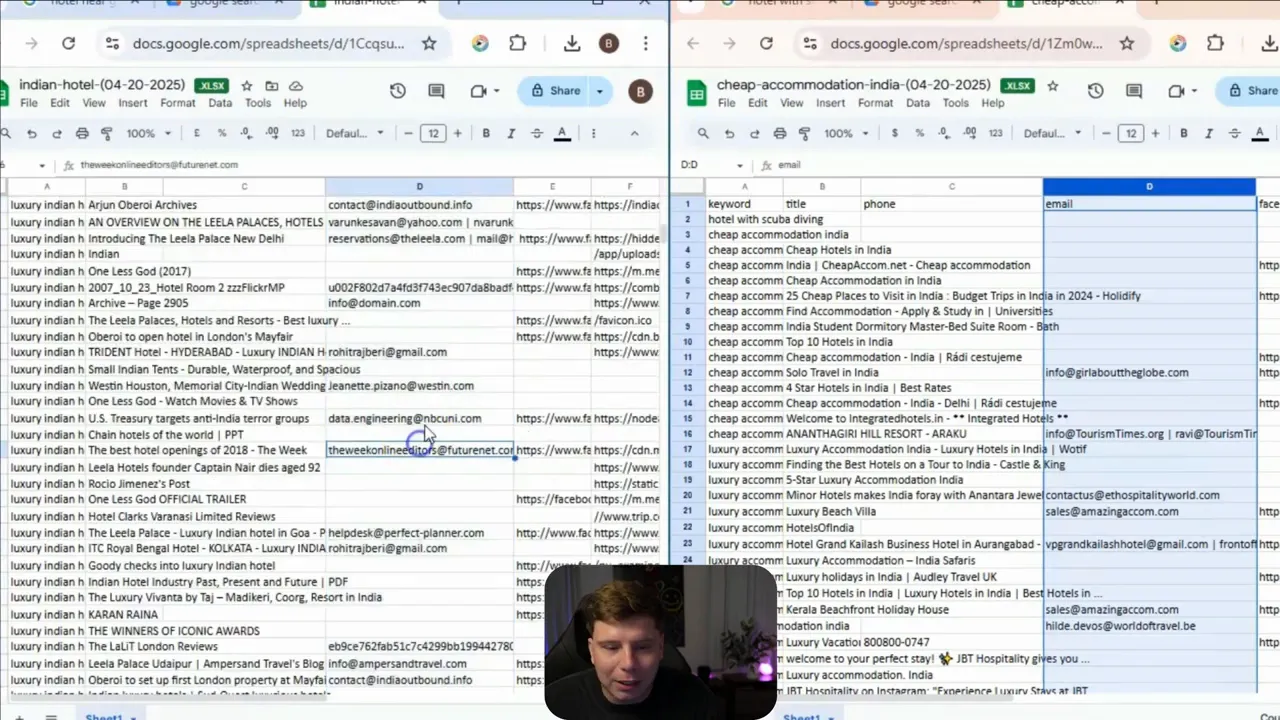Redo in the indian-hotel spreadsheet toolbar
This screenshot has width=1280, height=720.
point(57,133)
